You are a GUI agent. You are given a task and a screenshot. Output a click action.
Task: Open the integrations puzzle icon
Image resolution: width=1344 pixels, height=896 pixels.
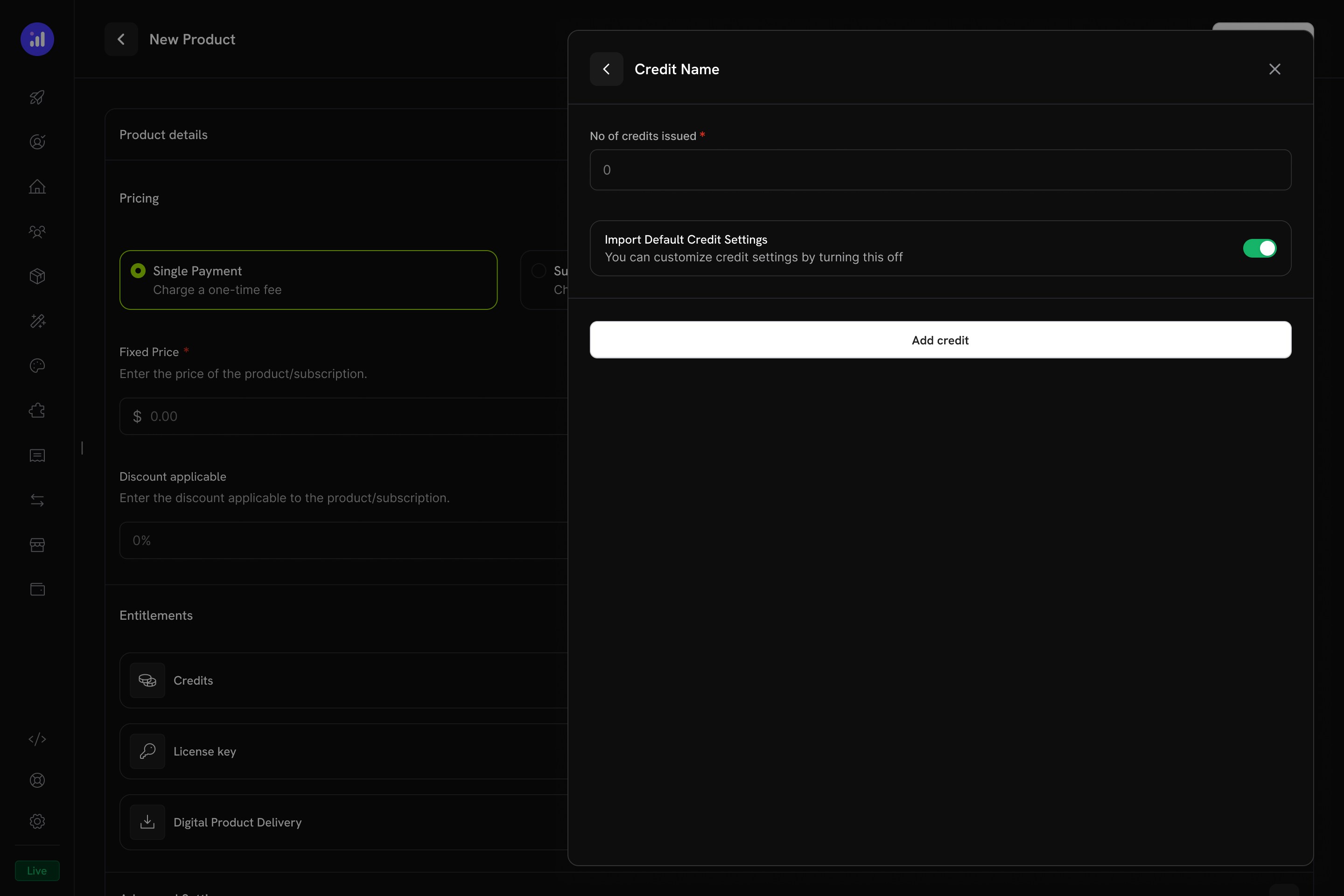tap(37, 410)
